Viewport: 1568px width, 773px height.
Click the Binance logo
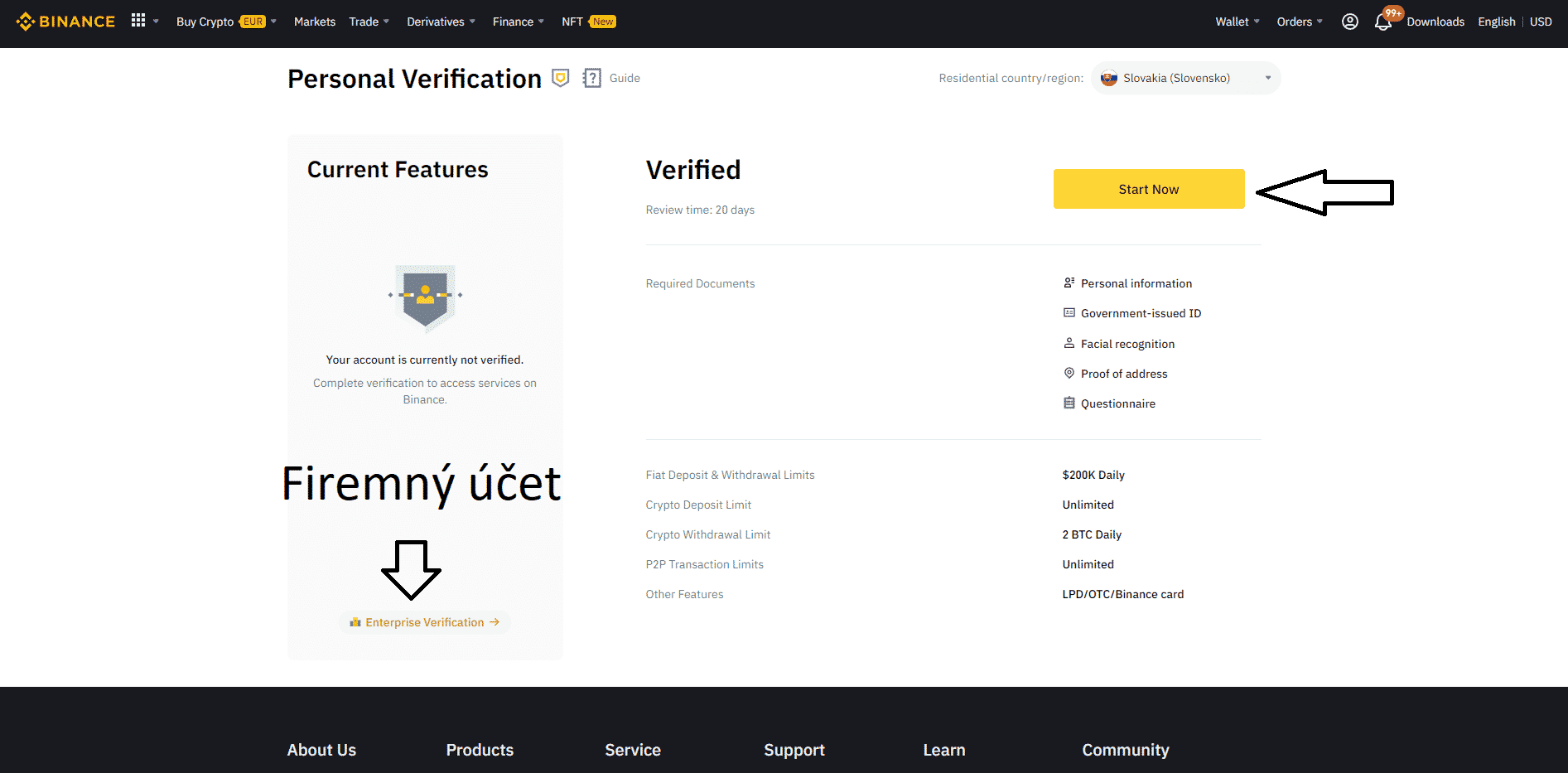[x=65, y=22]
